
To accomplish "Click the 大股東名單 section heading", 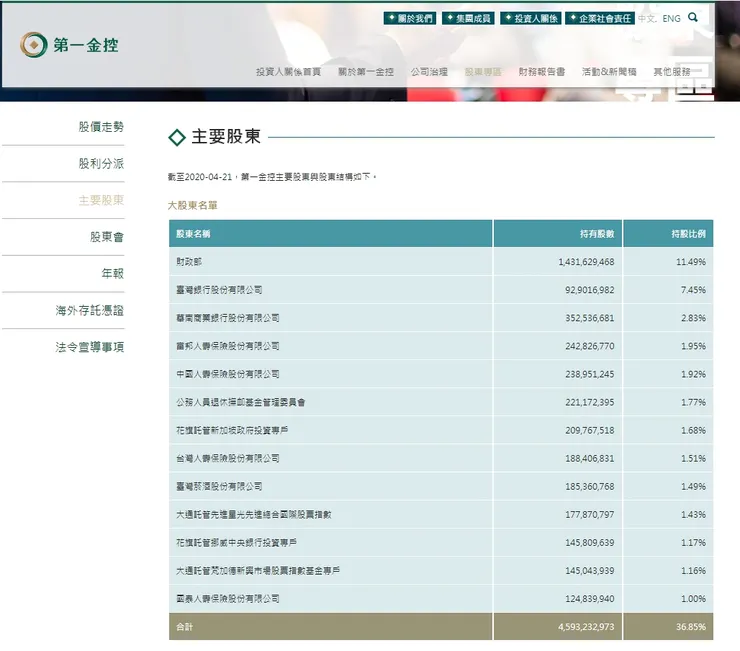I will 193,205.
